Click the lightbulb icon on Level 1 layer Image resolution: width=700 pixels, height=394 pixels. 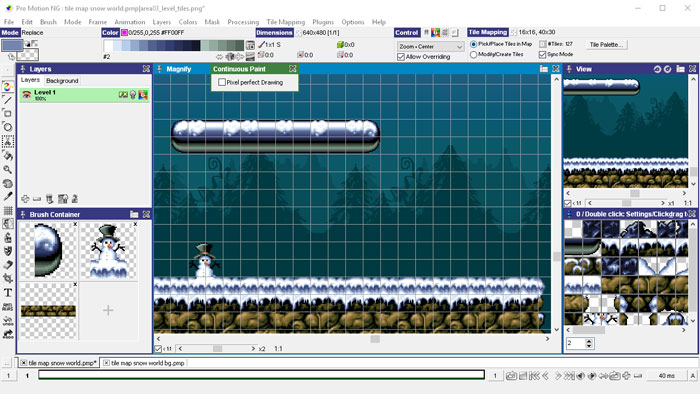tap(133, 95)
